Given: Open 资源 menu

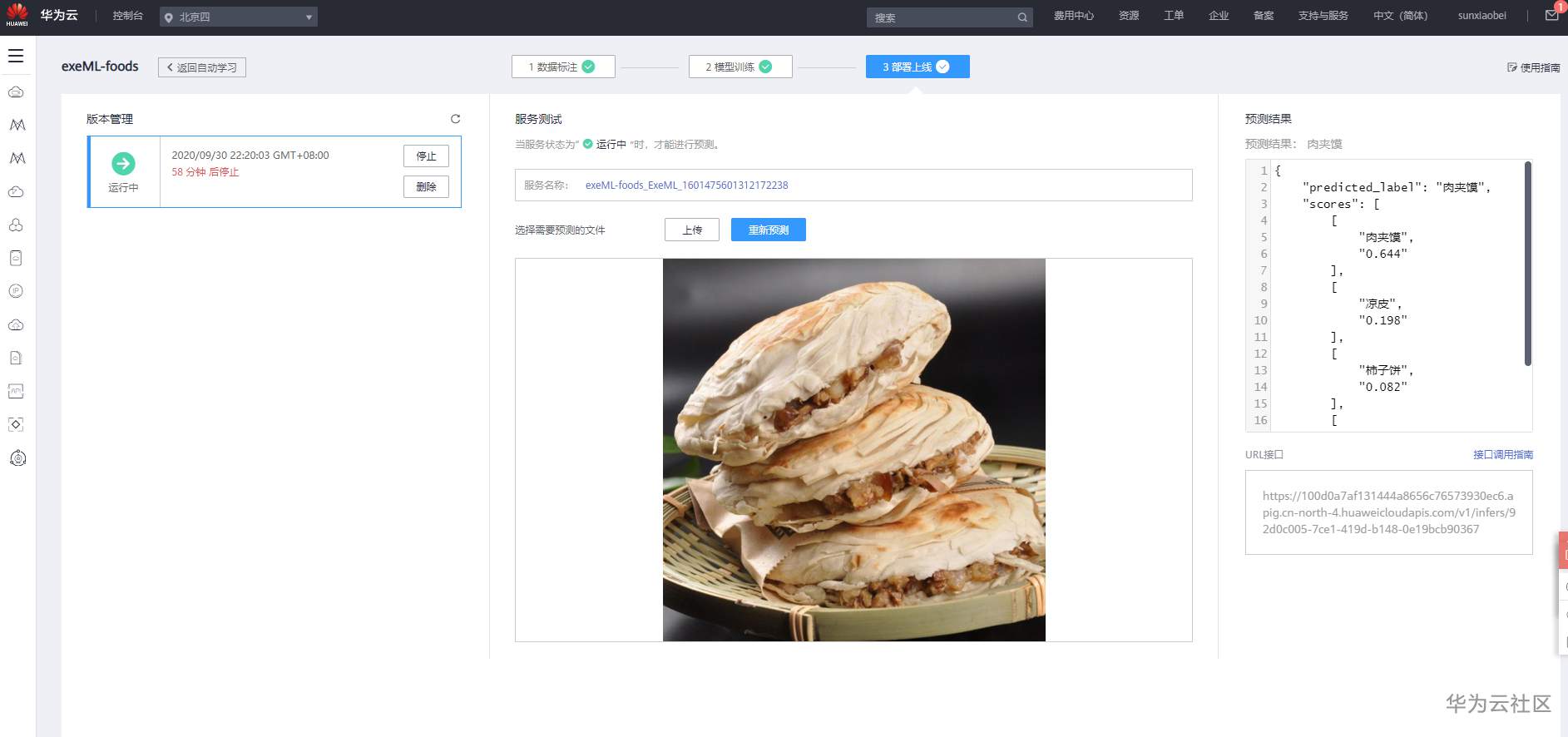Looking at the screenshot, I should (1129, 16).
